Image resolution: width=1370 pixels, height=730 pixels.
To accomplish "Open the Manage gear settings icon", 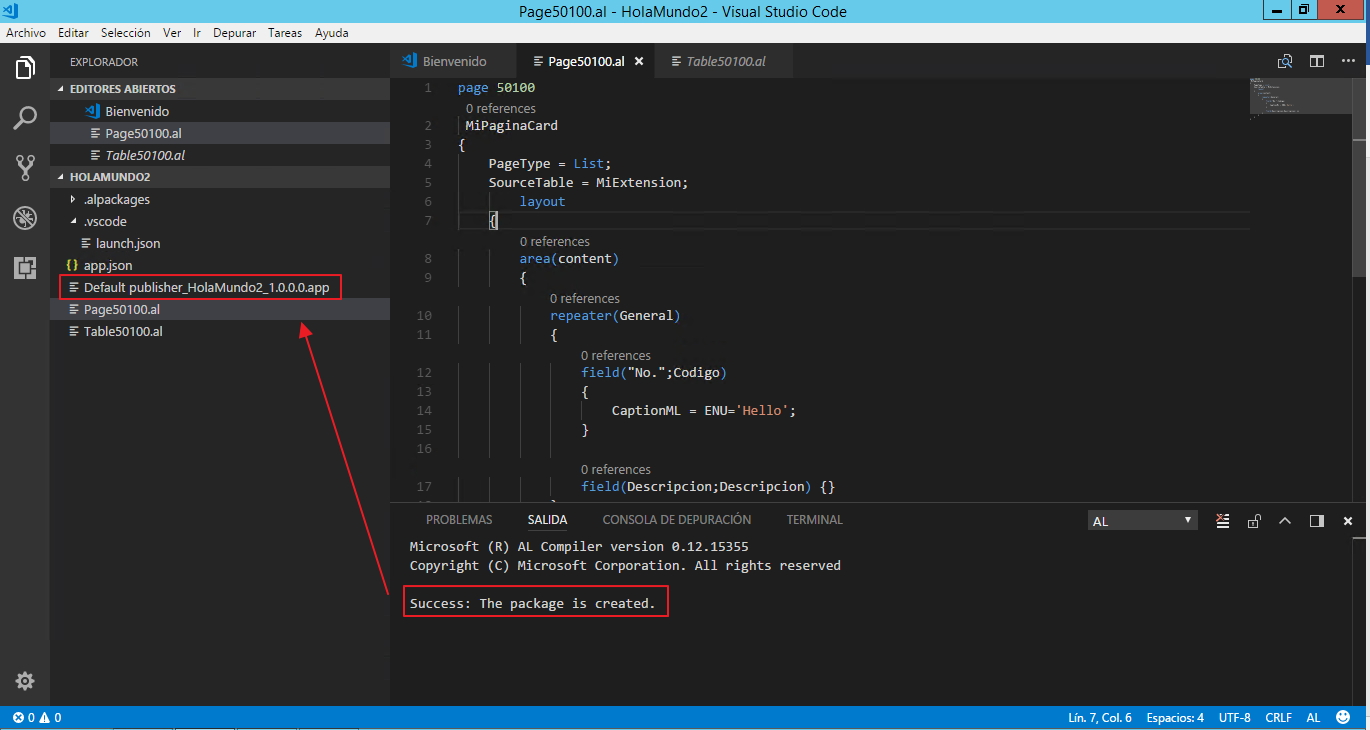I will click(x=25, y=681).
